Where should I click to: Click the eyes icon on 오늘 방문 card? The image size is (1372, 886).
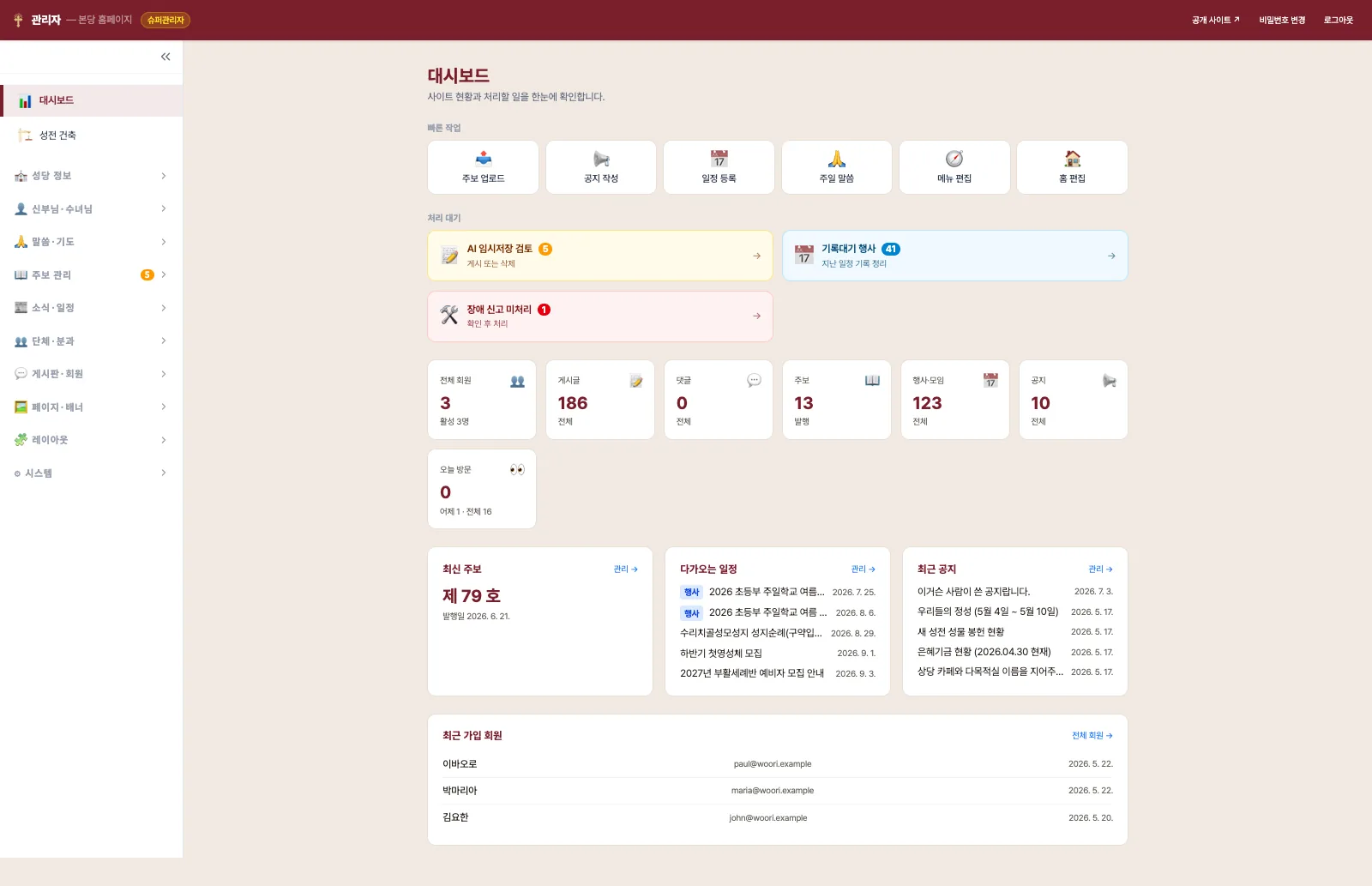coord(517,470)
